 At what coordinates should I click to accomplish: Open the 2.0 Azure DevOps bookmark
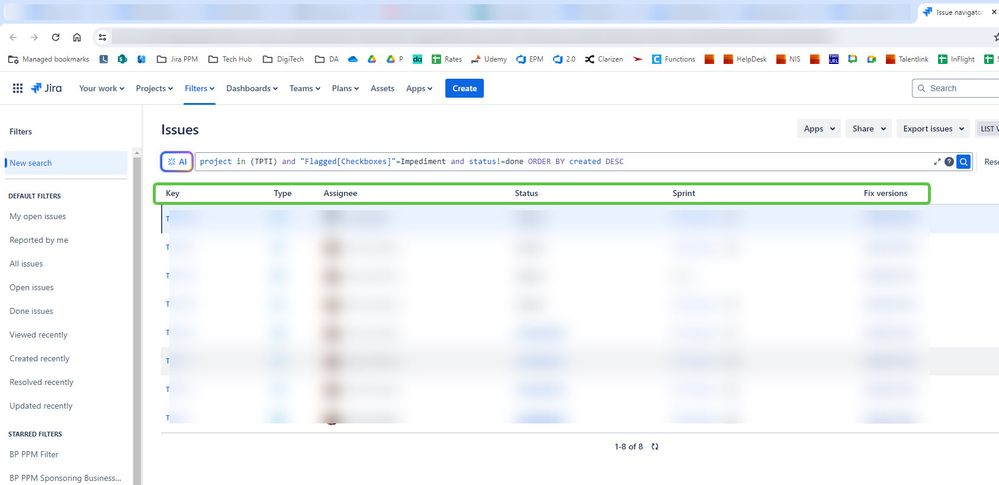[x=564, y=59]
